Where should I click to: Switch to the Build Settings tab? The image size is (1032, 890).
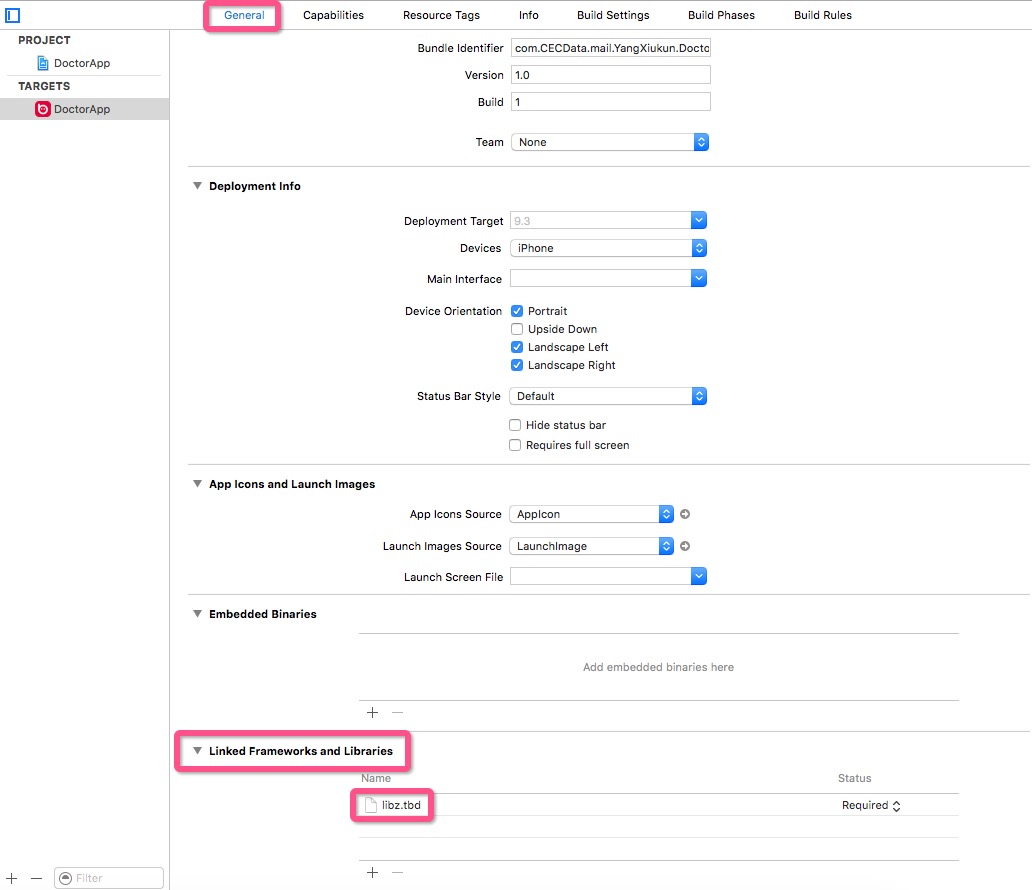tap(613, 15)
